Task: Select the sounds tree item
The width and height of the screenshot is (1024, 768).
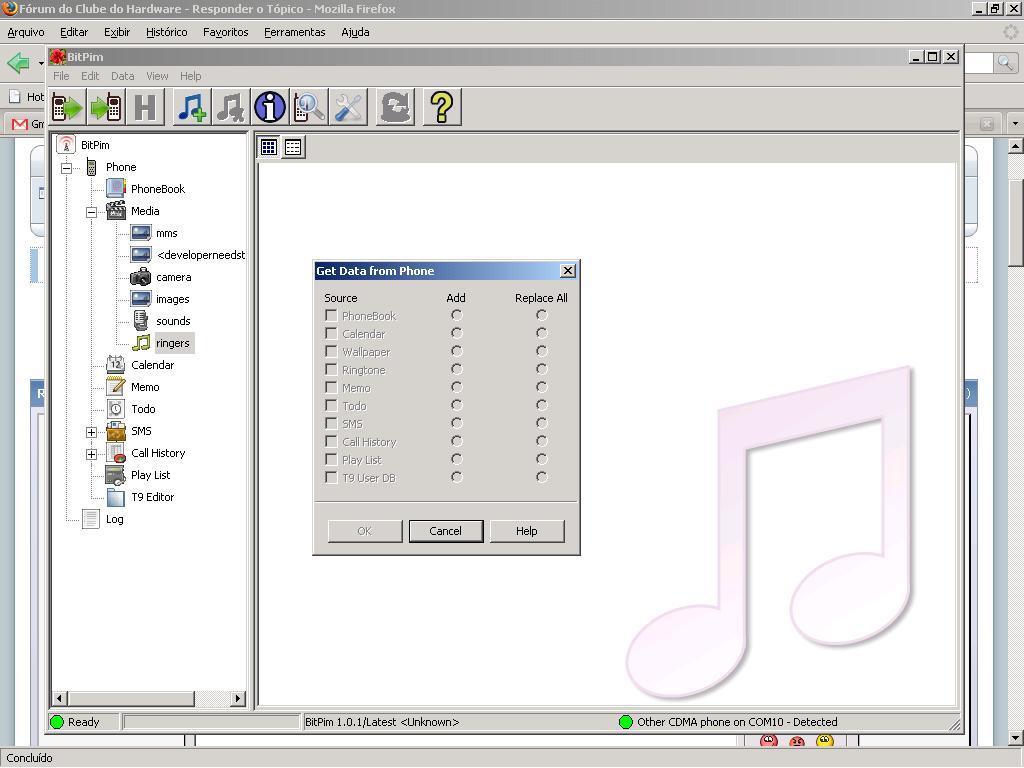Action: coord(173,321)
